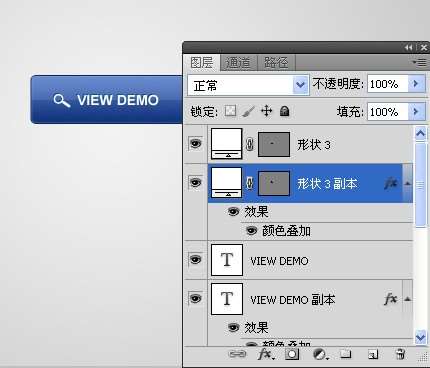Open the layers panel options menu
The width and height of the screenshot is (430, 368).
point(419,62)
